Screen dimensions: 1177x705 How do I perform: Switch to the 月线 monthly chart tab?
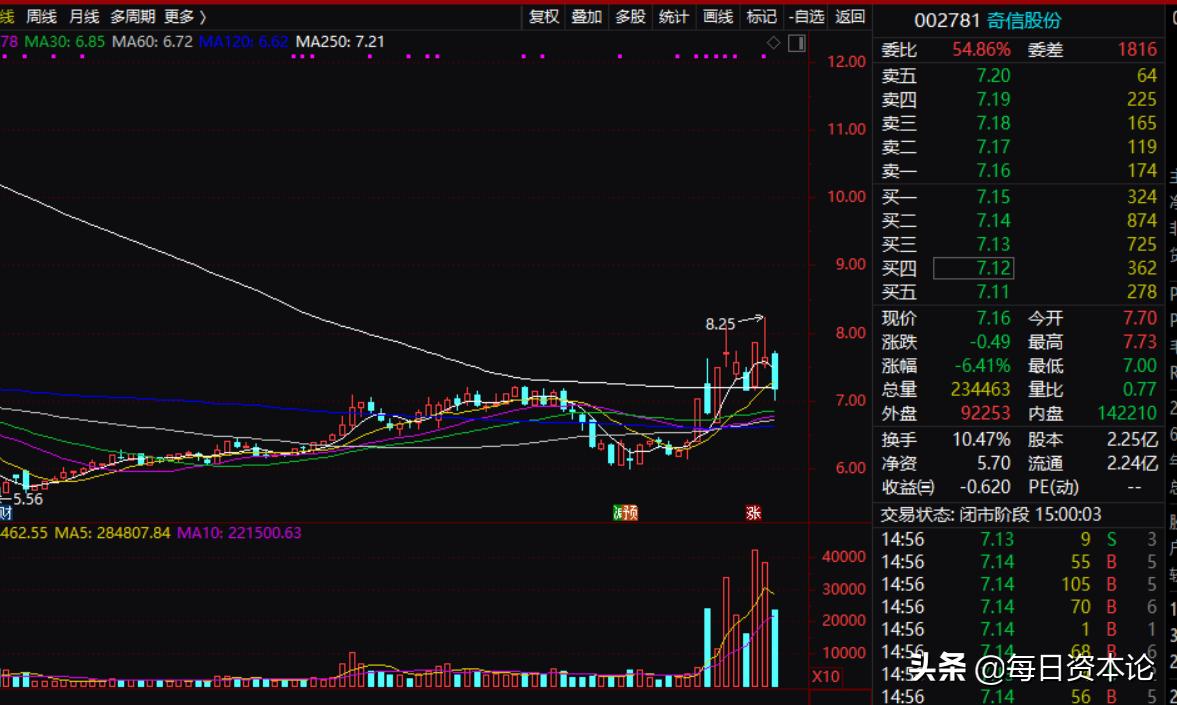[x=83, y=17]
